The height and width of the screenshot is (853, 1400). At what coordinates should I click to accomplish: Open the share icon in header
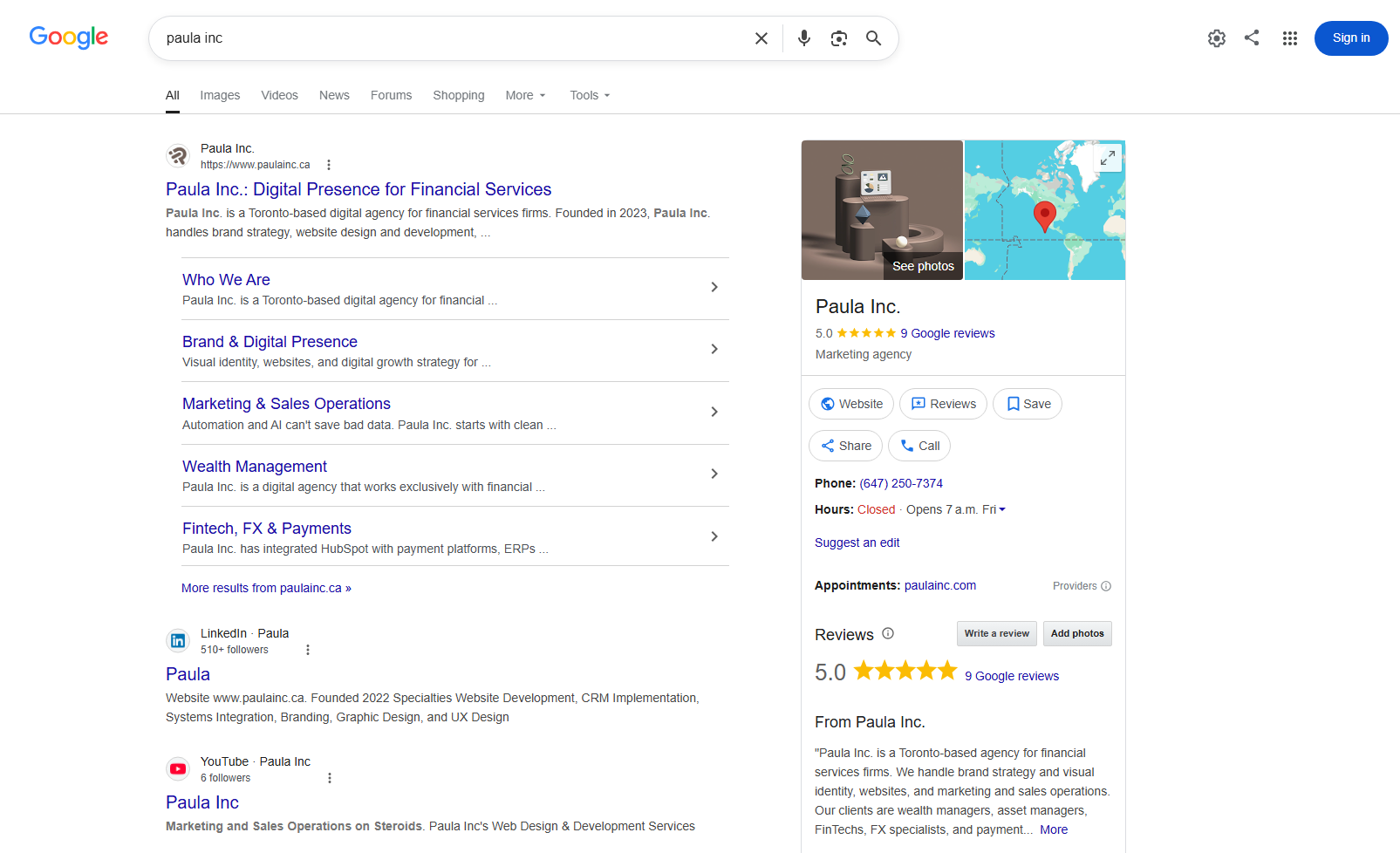pyautogui.click(x=1252, y=38)
